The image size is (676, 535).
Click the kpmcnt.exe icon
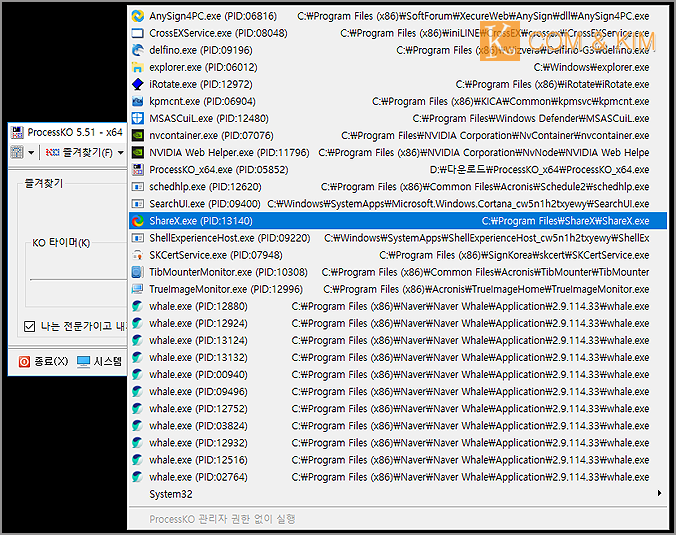click(138, 101)
